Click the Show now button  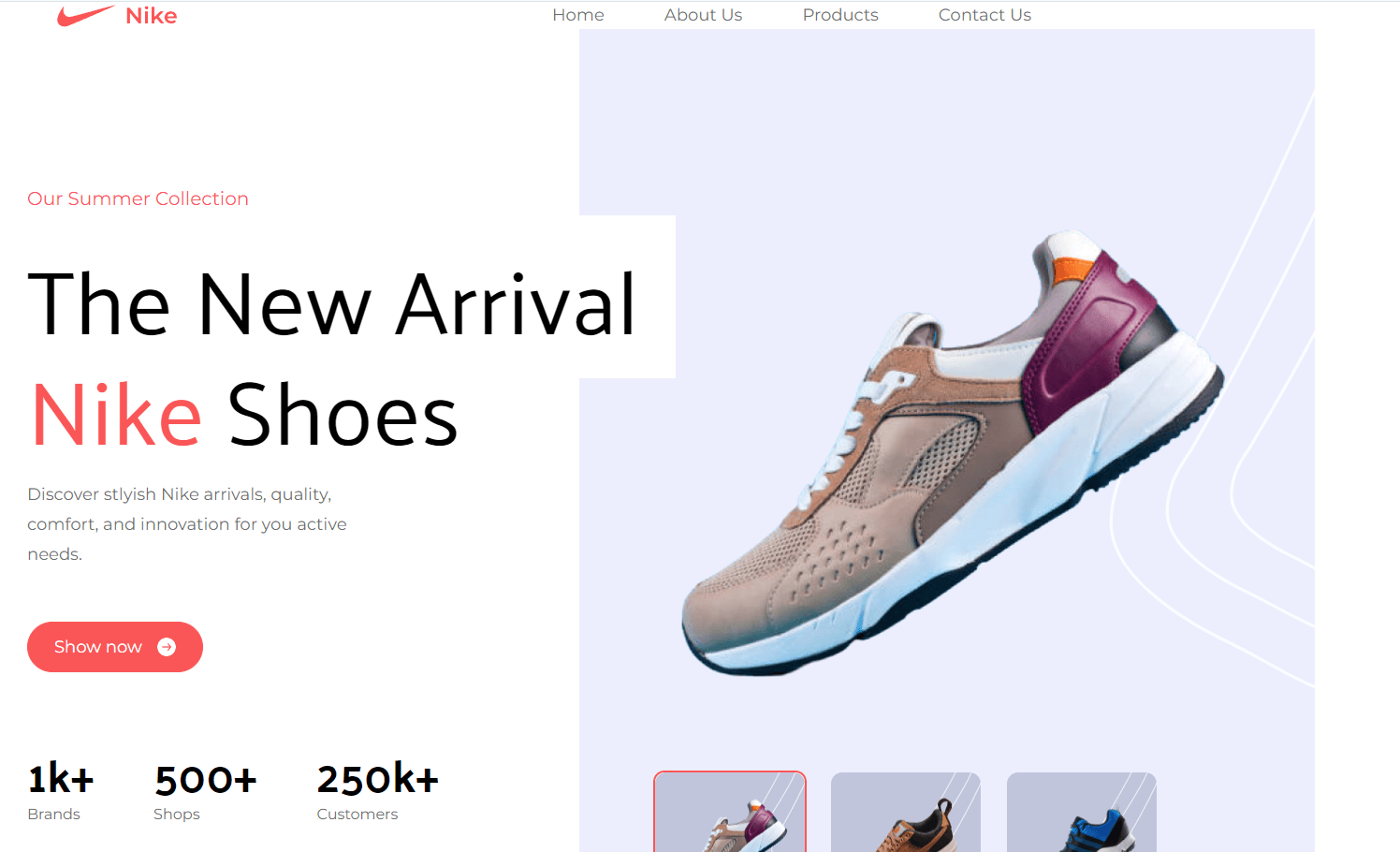115,647
